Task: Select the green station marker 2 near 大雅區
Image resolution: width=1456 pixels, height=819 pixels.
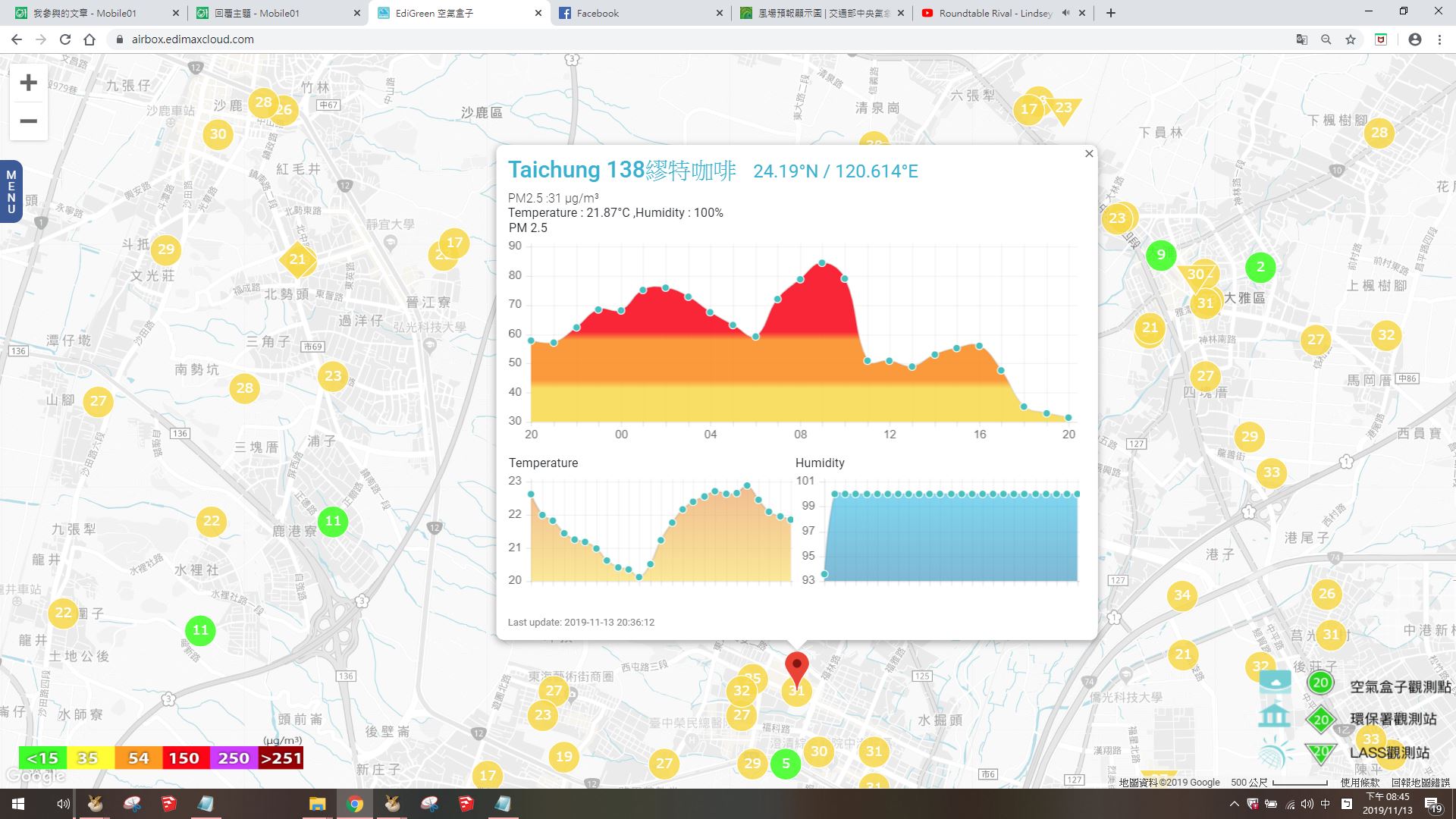Action: (x=1260, y=267)
